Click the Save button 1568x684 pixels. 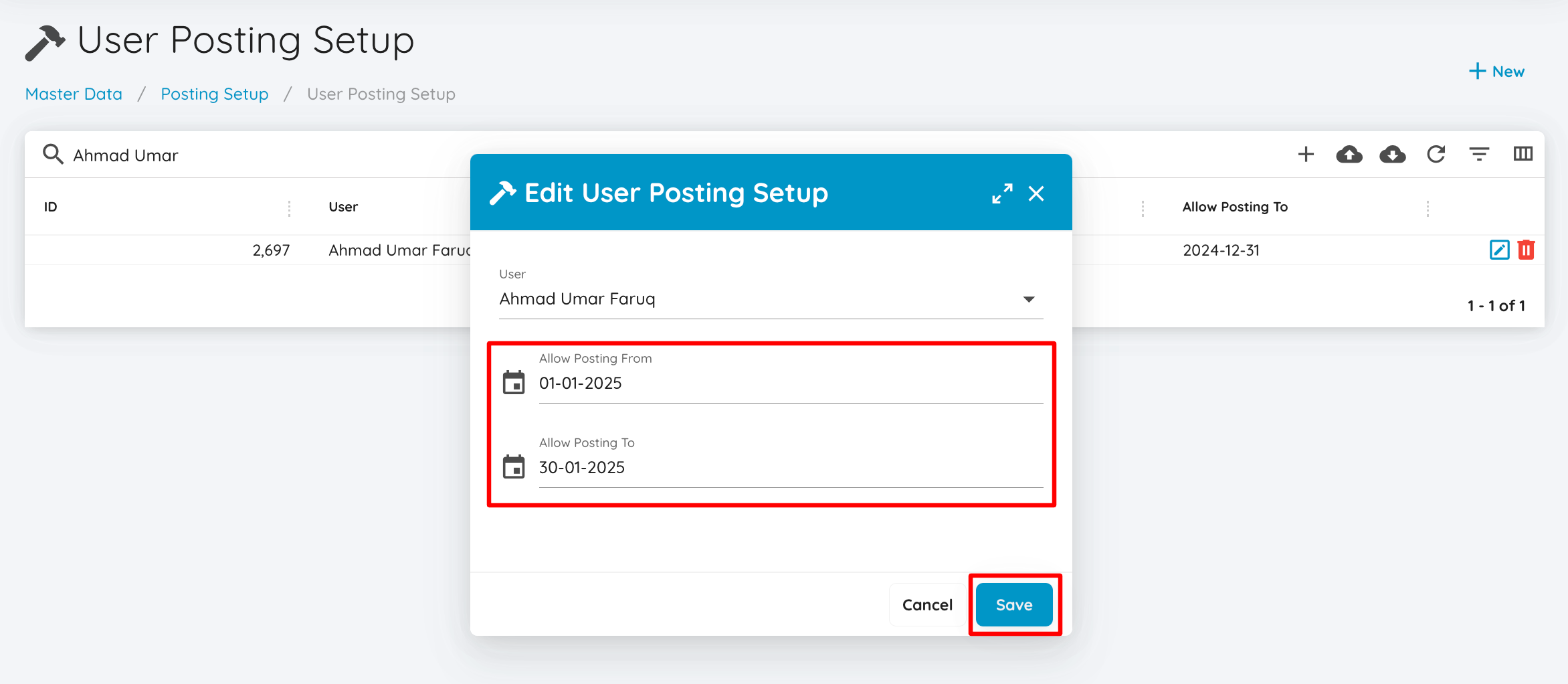(x=1014, y=605)
